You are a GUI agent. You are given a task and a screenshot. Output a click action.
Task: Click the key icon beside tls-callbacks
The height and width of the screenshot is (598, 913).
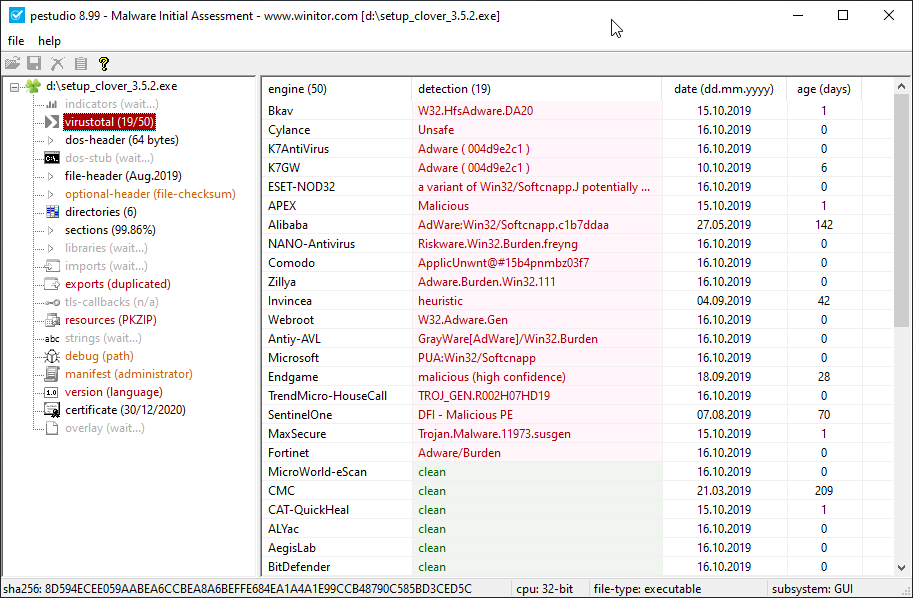click(52, 302)
